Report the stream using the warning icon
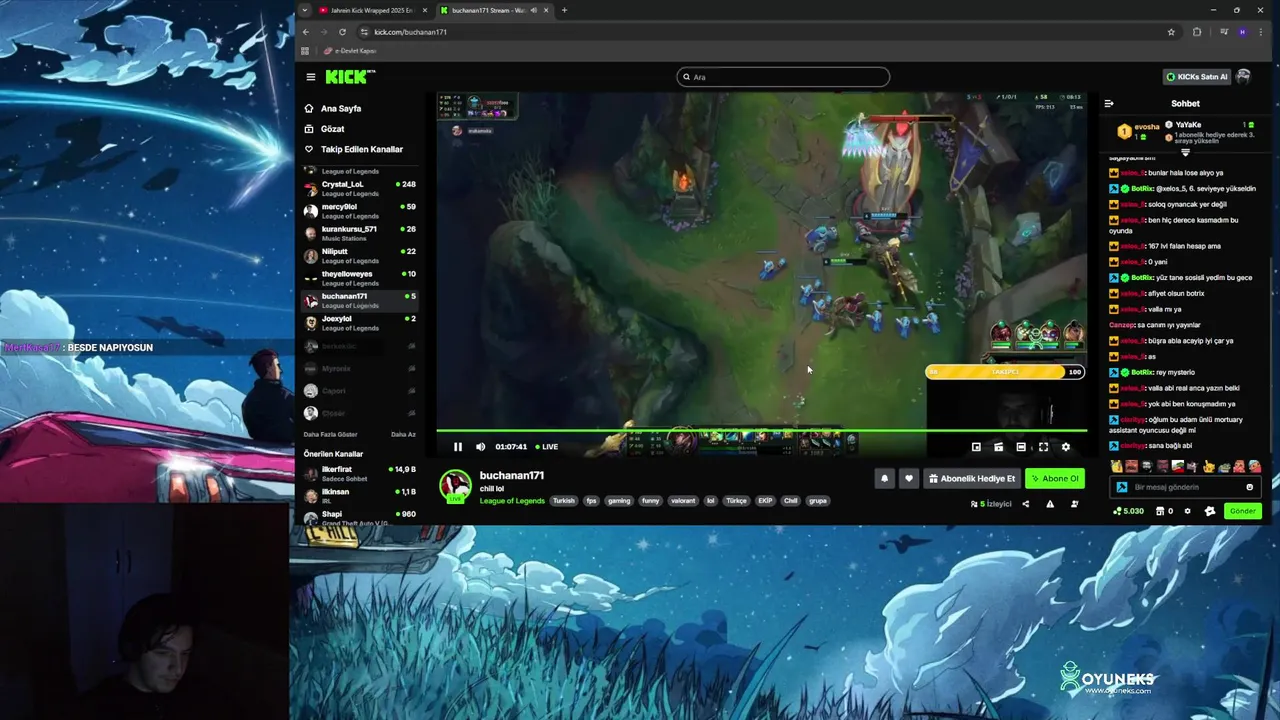The width and height of the screenshot is (1280, 720). click(x=1050, y=504)
